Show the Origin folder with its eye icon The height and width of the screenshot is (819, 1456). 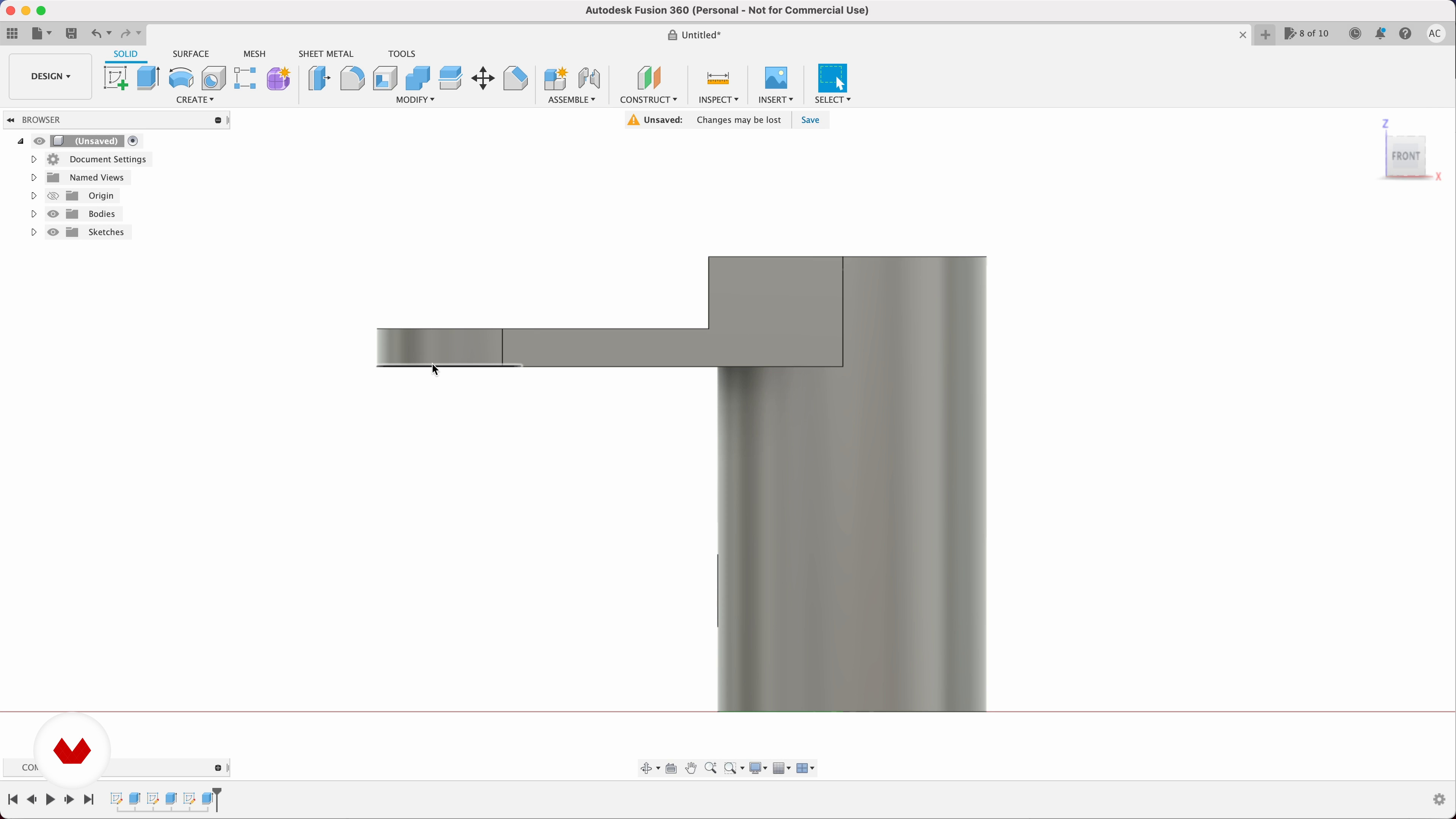[53, 196]
